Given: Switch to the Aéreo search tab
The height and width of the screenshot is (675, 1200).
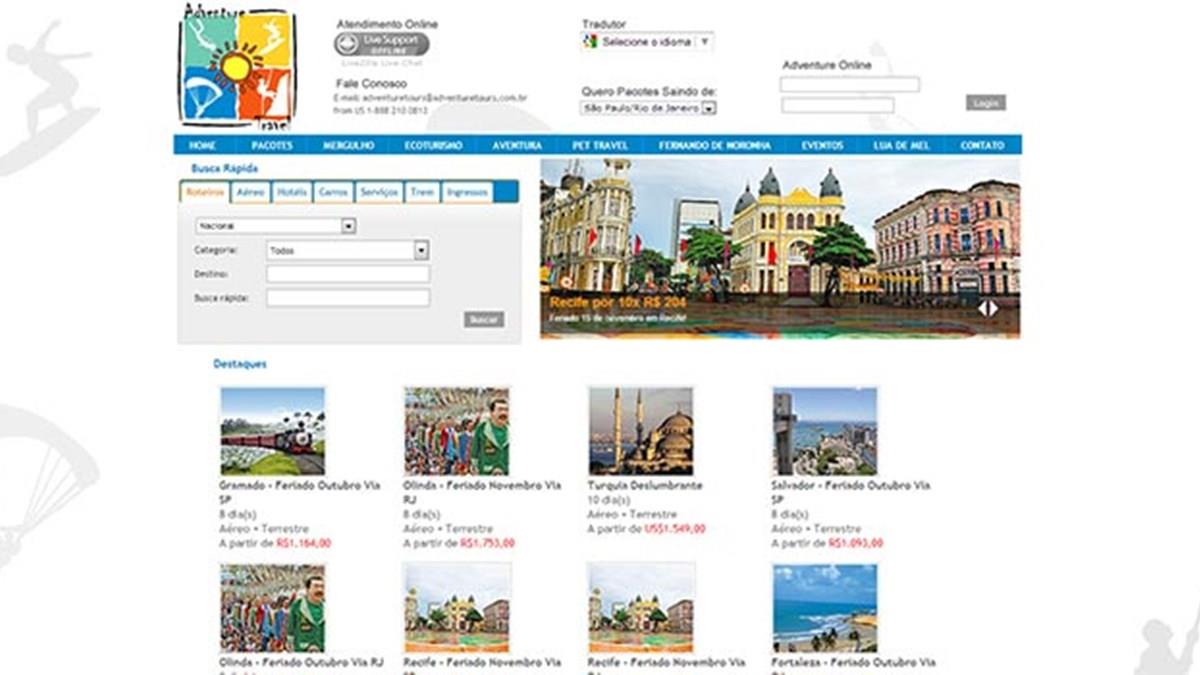Looking at the screenshot, I should click(x=251, y=192).
